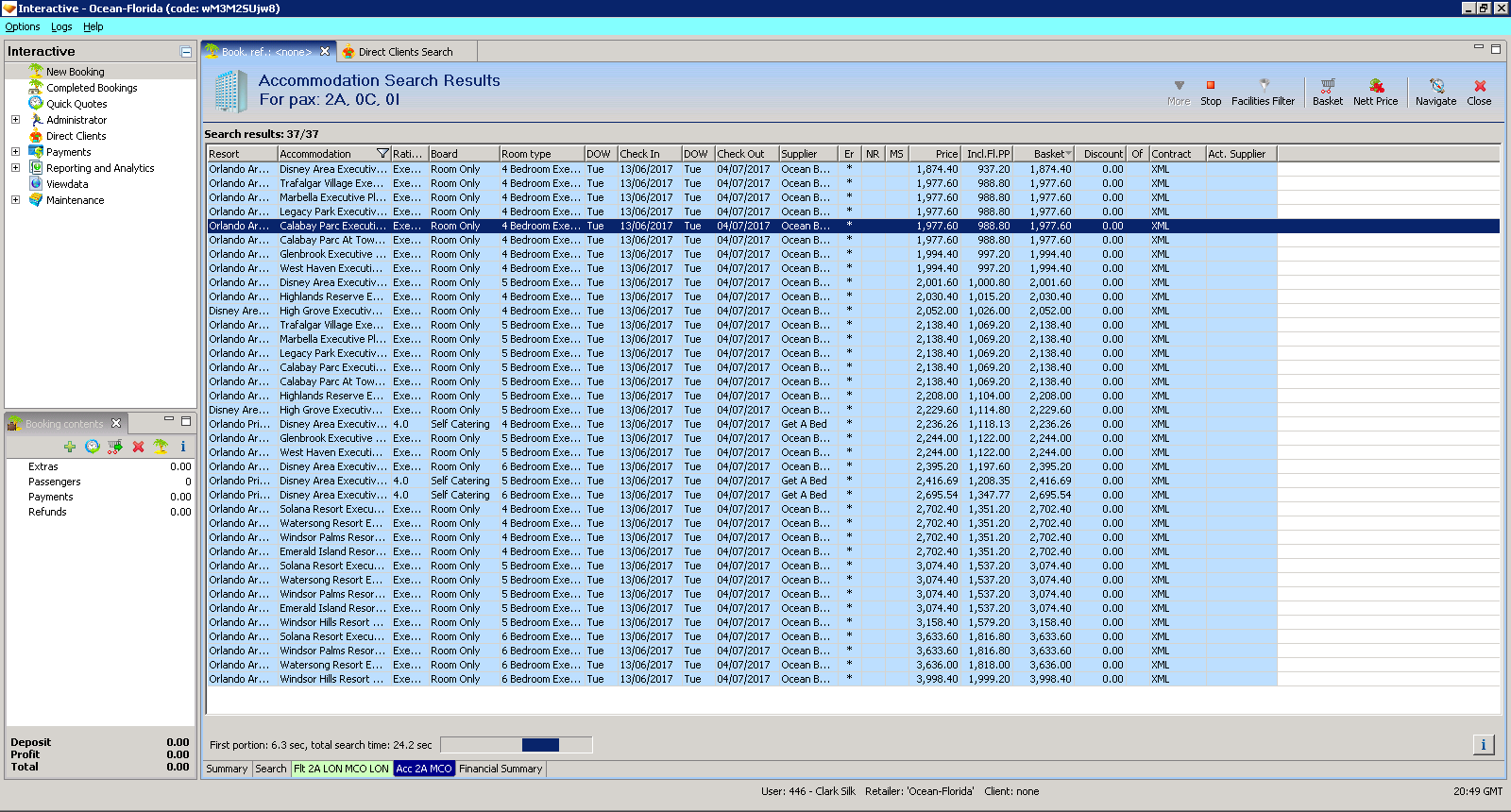Open Completed Bookings in the sidebar
1511x812 pixels.
[x=92, y=88]
